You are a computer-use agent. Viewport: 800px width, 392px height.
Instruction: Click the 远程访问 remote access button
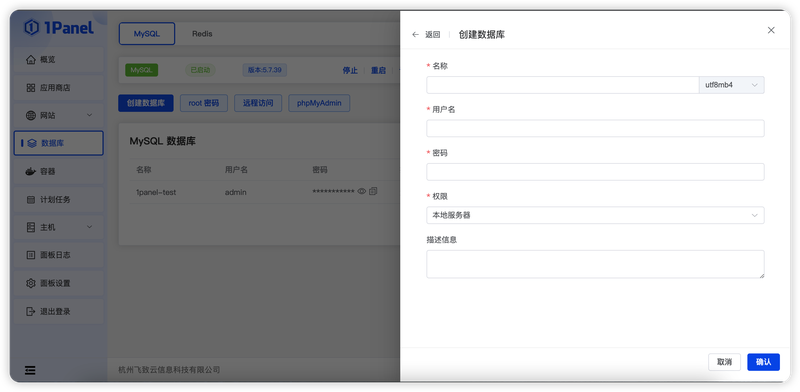258,103
